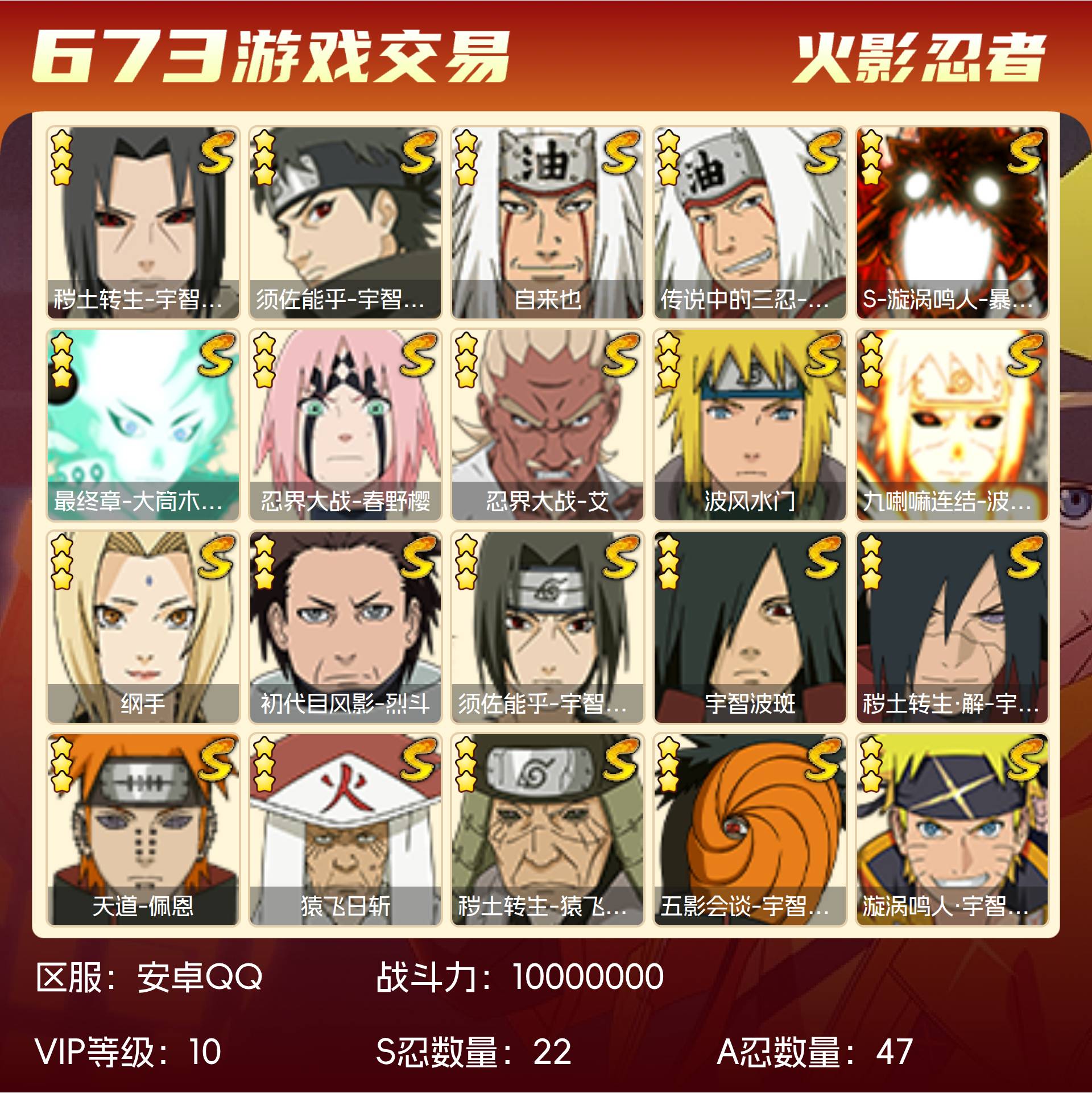This screenshot has height=1093, width=1092.
Task: Select the 宇智波斑 character card
Action: point(750,627)
